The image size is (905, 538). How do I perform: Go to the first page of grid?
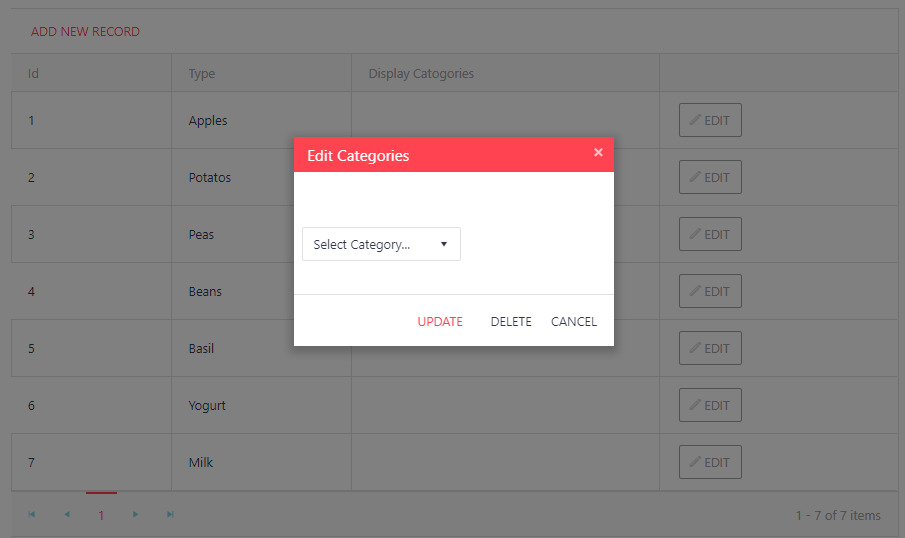point(32,515)
